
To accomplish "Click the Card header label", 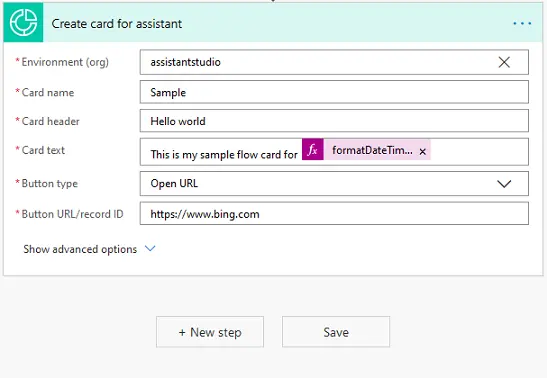I will click(x=51, y=121).
